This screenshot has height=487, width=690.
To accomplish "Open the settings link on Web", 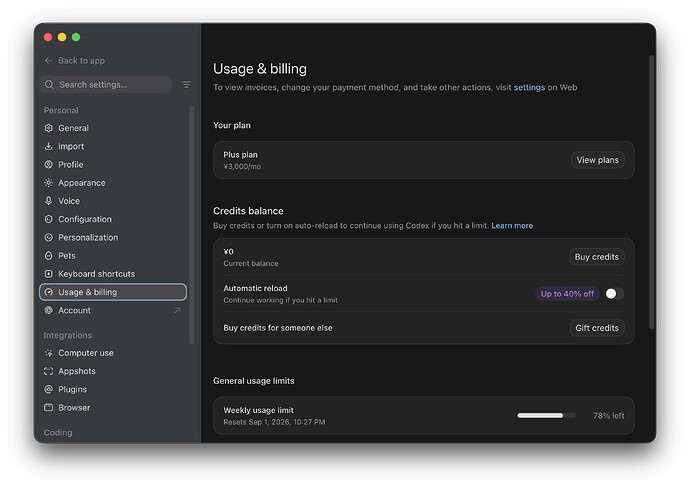I will pos(529,87).
